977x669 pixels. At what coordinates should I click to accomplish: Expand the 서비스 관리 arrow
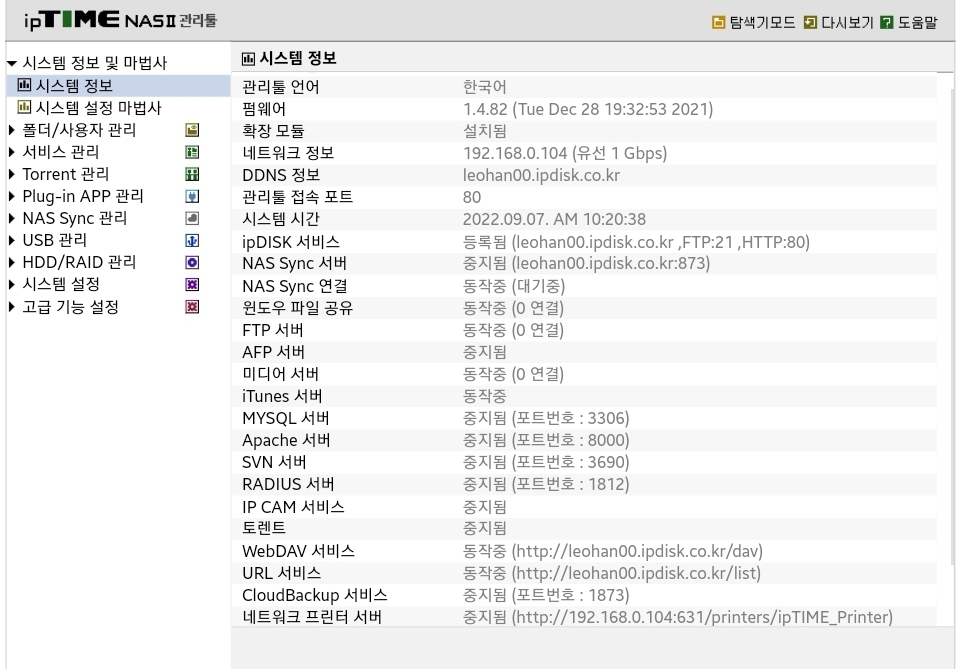tap(11, 152)
